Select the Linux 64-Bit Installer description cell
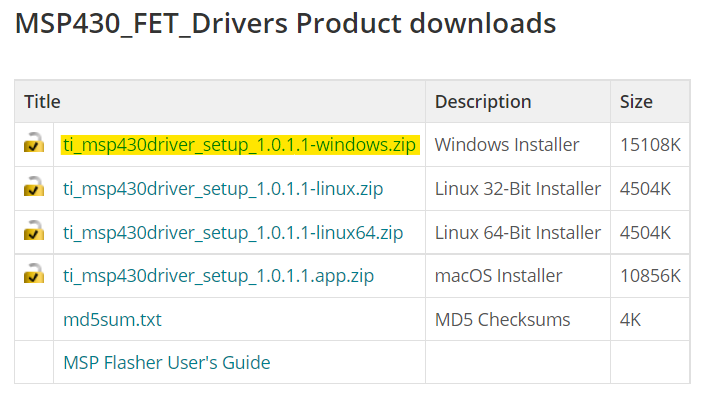 [x=518, y=232]
